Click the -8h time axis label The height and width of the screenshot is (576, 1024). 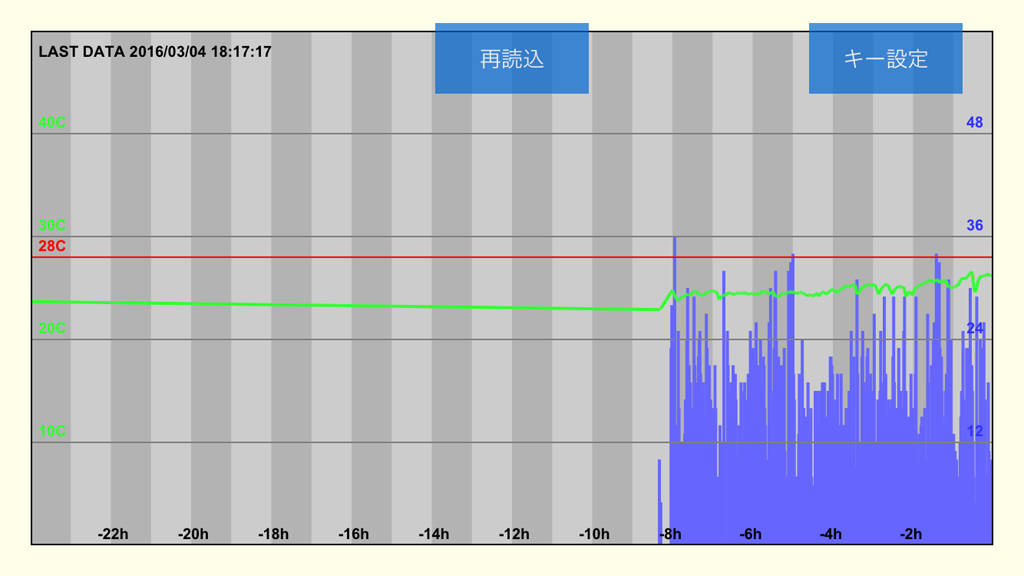tap(670, 534)
